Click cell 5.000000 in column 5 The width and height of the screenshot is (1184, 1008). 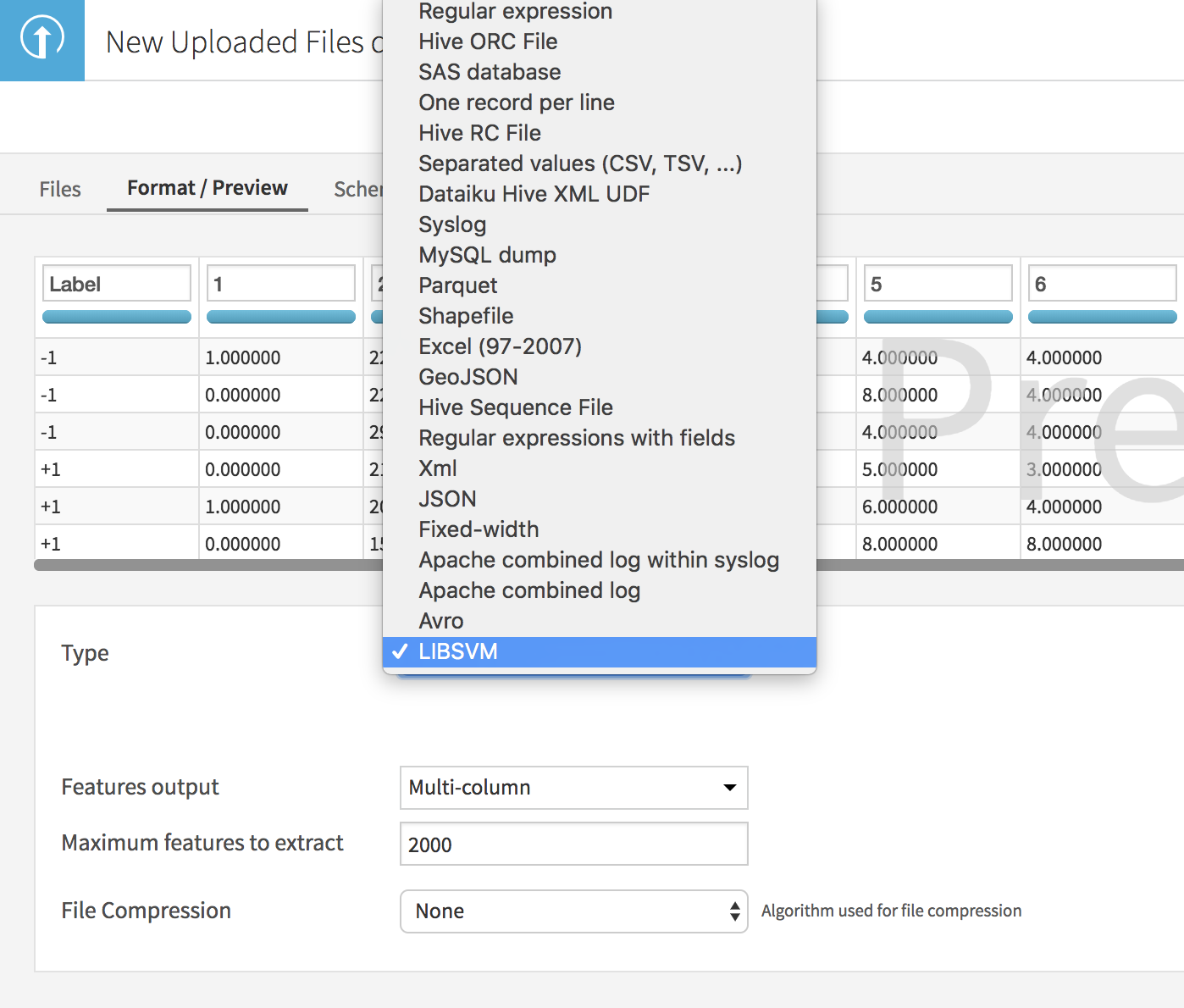pyautogui.click(x=938, y=469)
